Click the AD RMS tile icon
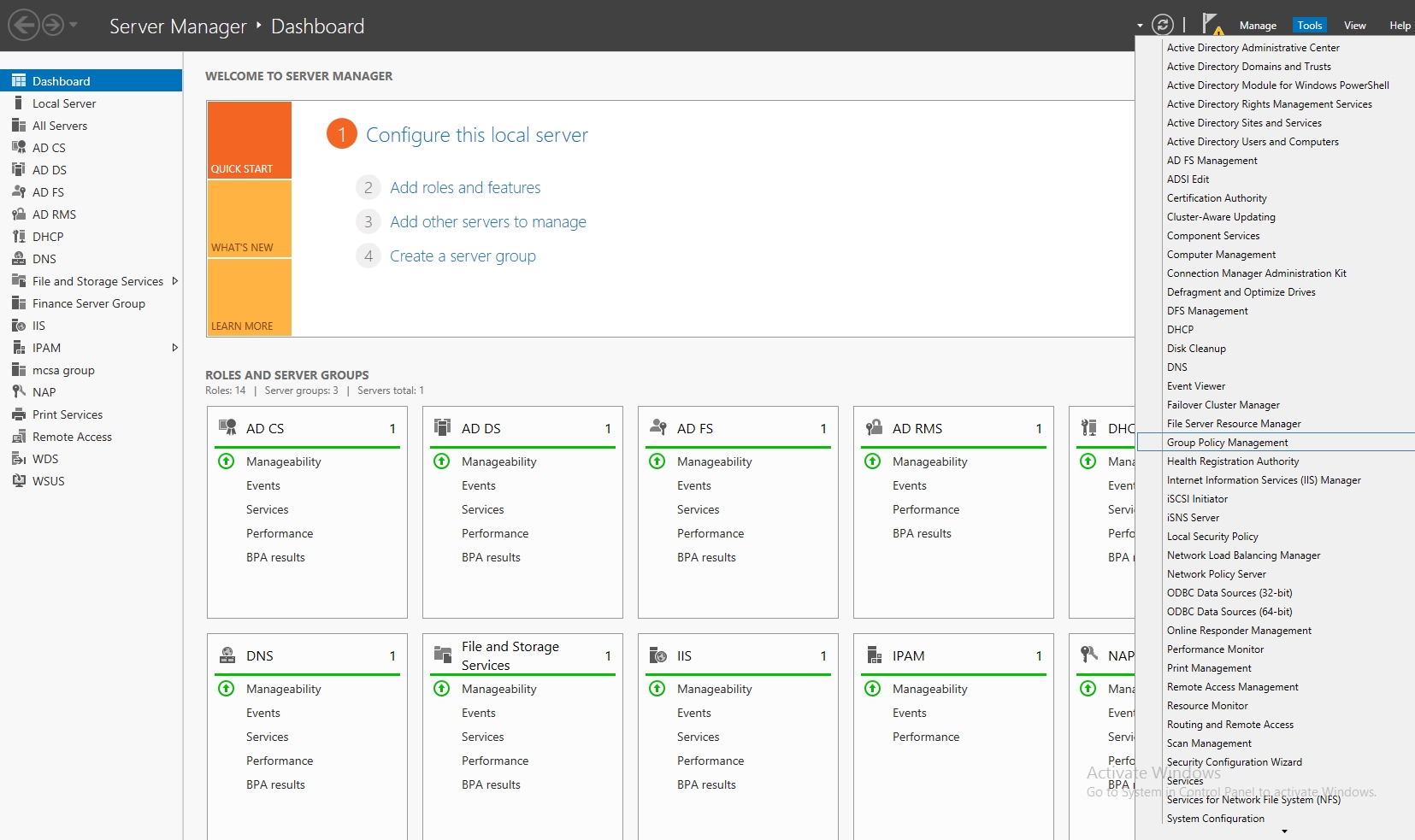 (x=874, y=427)
